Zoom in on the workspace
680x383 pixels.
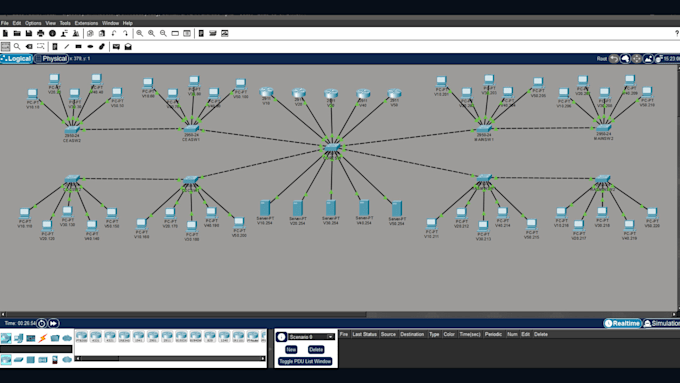pyautogui.click(x=140, y=33)
